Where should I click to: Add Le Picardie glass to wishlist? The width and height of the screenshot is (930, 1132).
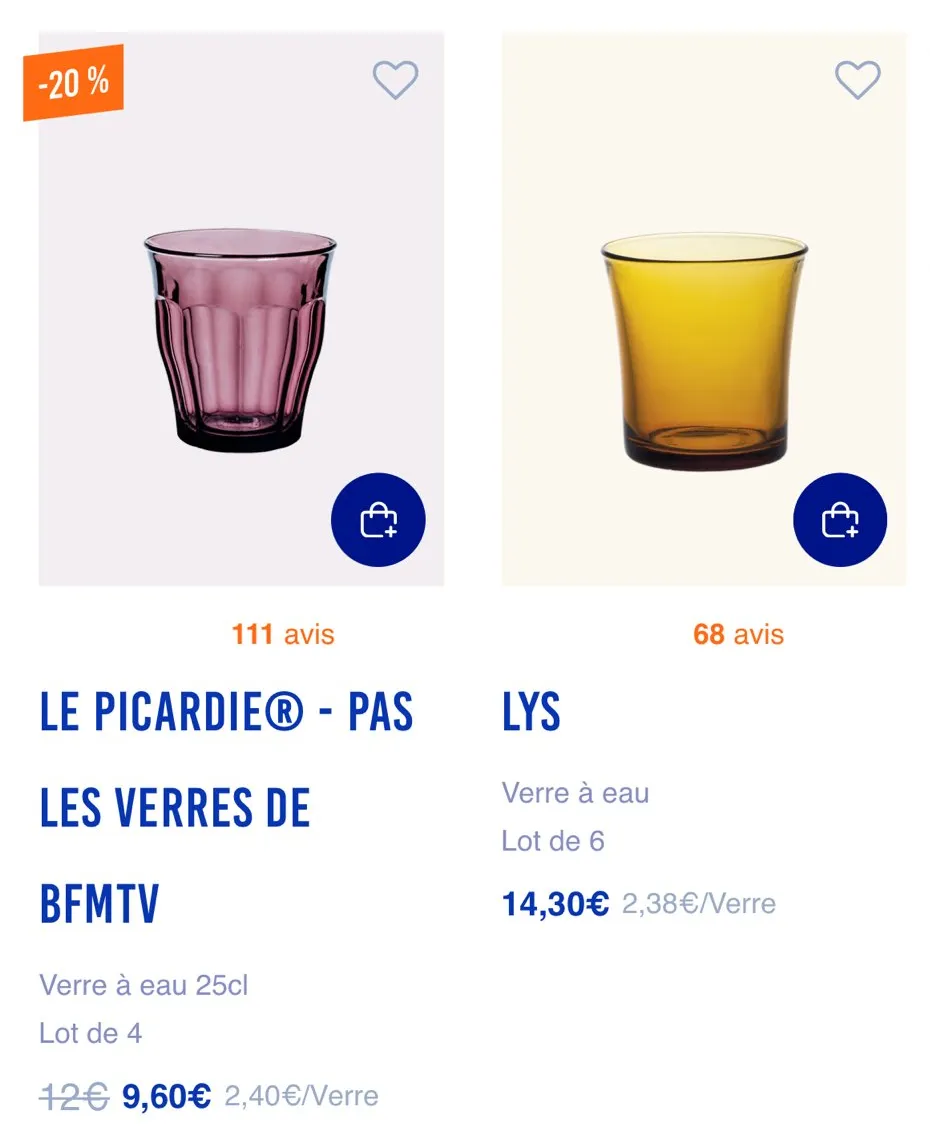395,80
